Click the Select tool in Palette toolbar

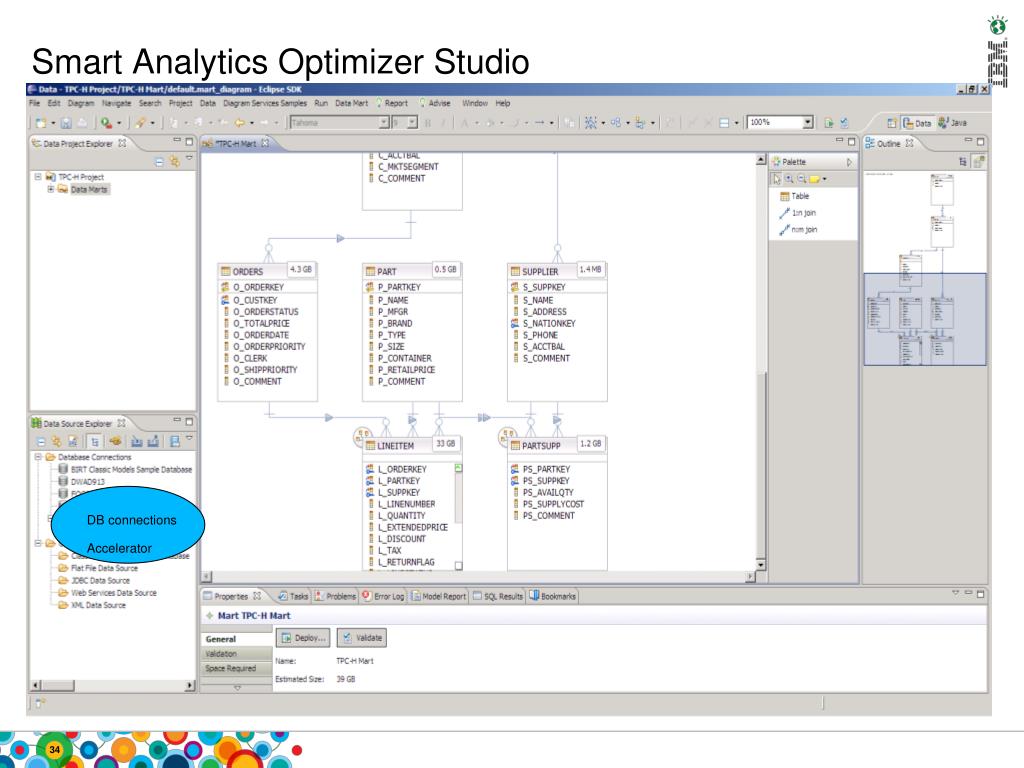[x=777, y=179]
